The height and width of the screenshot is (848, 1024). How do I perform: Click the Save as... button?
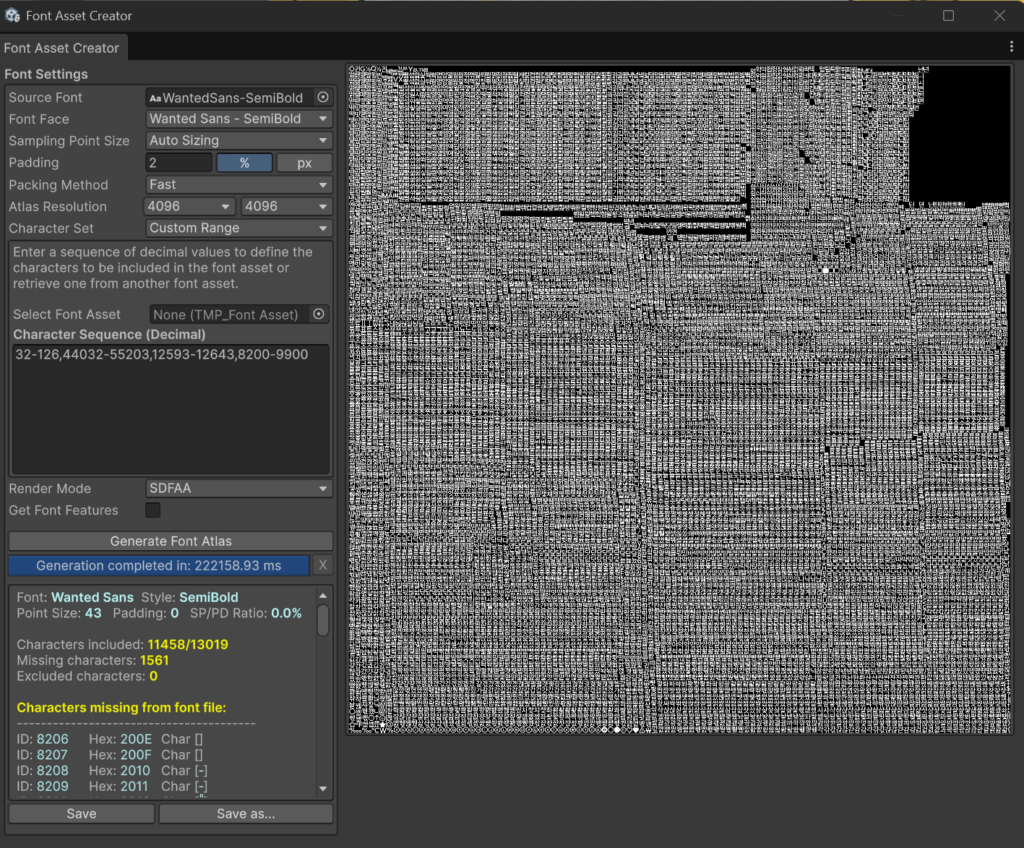pos(245,814)
